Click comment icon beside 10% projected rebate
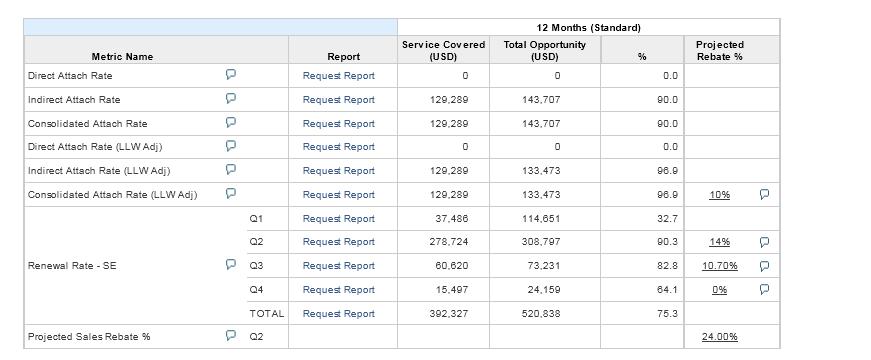This screenshot has height=360, width=871. (764, 194)
